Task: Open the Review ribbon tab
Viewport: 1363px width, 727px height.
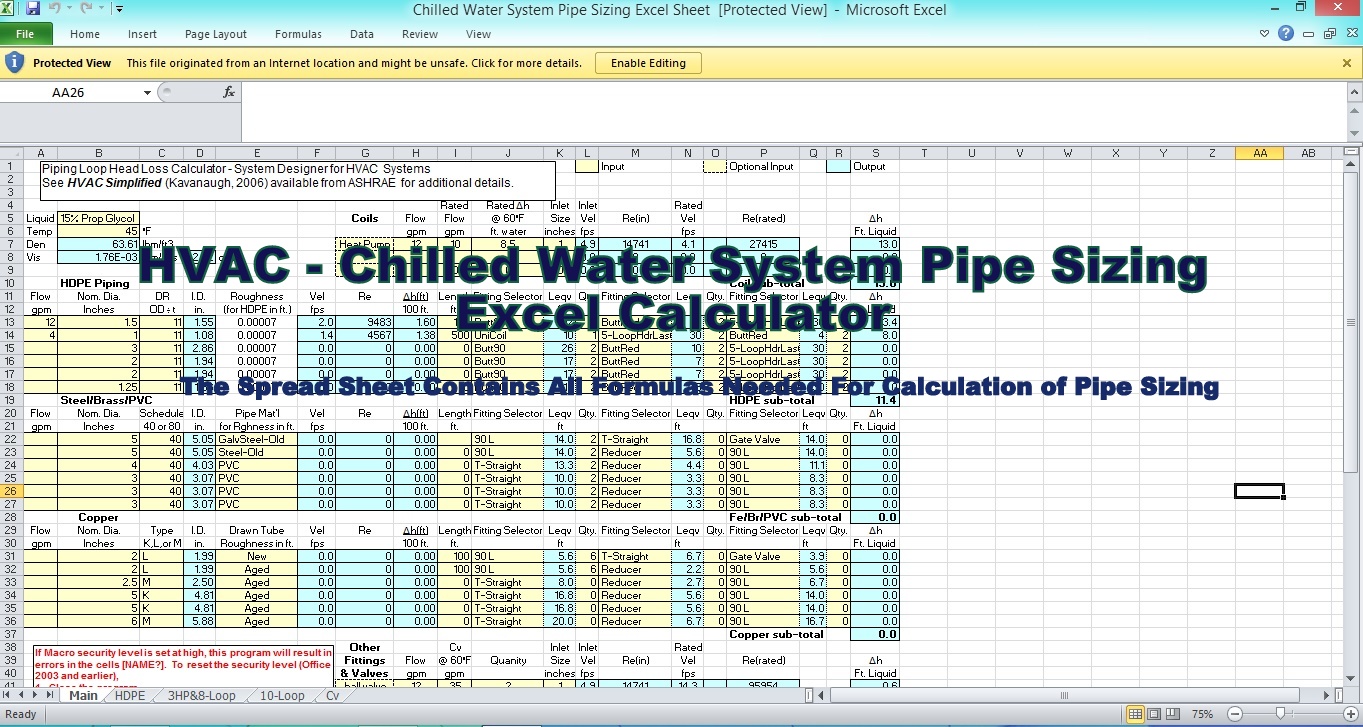Action: coord(420,34)
